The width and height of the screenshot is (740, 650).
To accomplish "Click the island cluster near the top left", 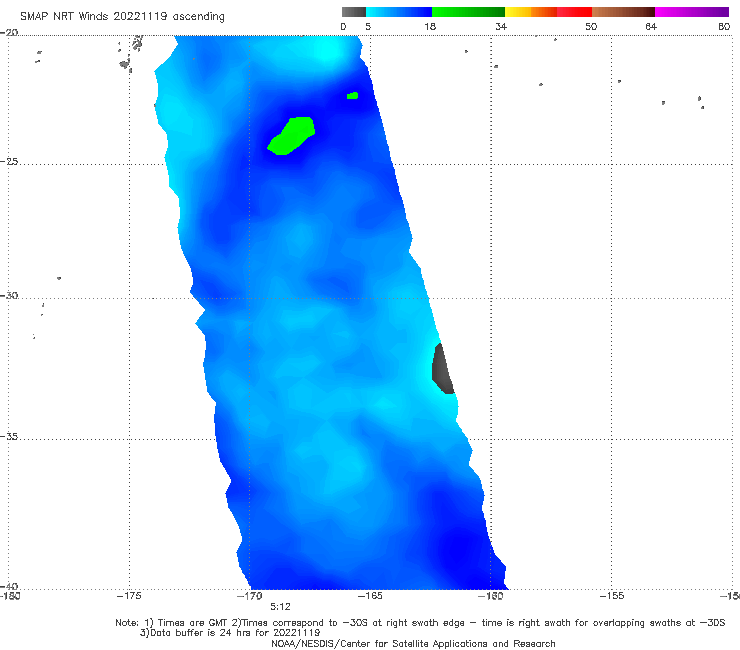I will tap(131, 53).
